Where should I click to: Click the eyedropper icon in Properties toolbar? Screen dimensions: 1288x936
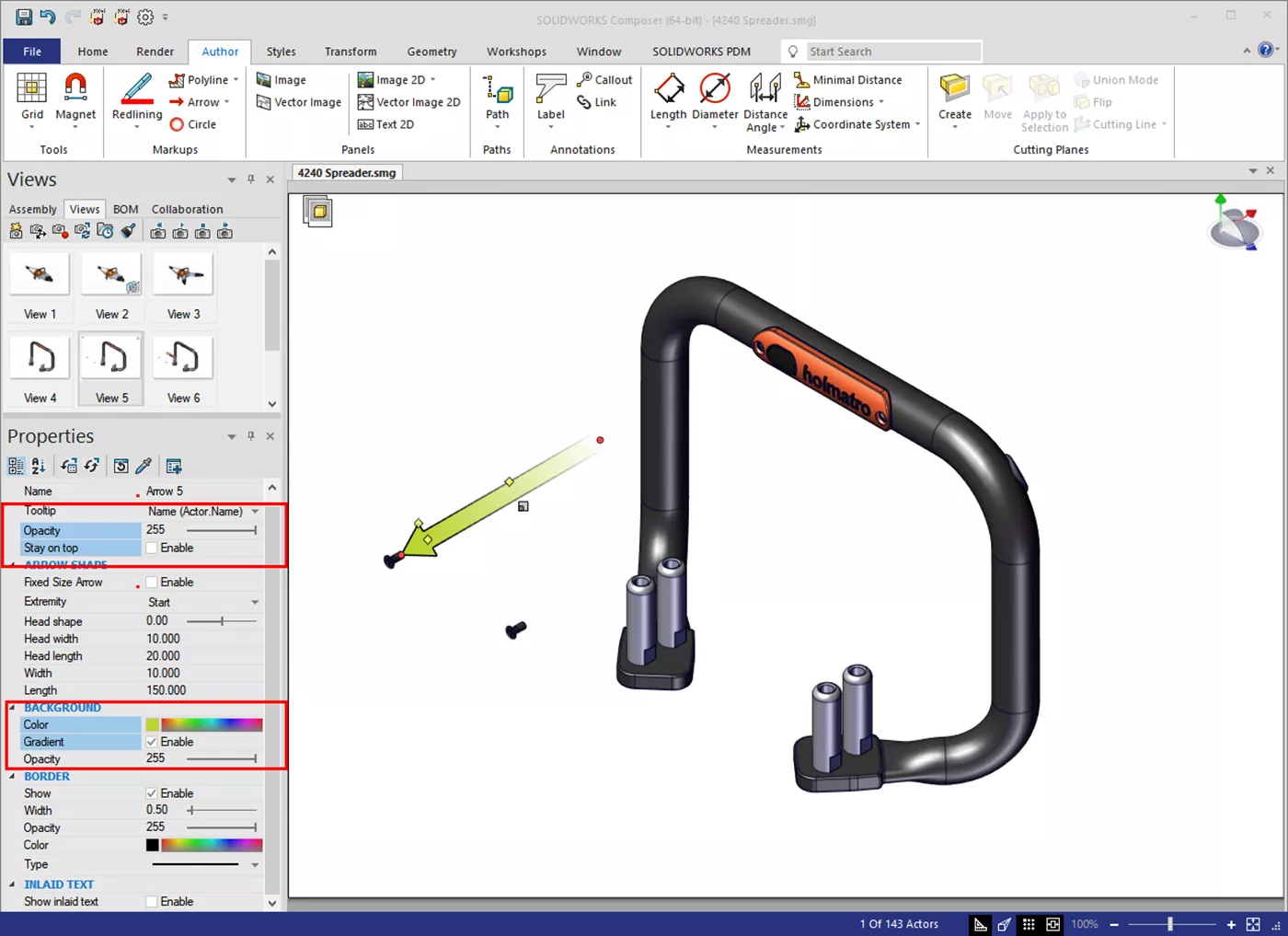click(x=144, y=466)
